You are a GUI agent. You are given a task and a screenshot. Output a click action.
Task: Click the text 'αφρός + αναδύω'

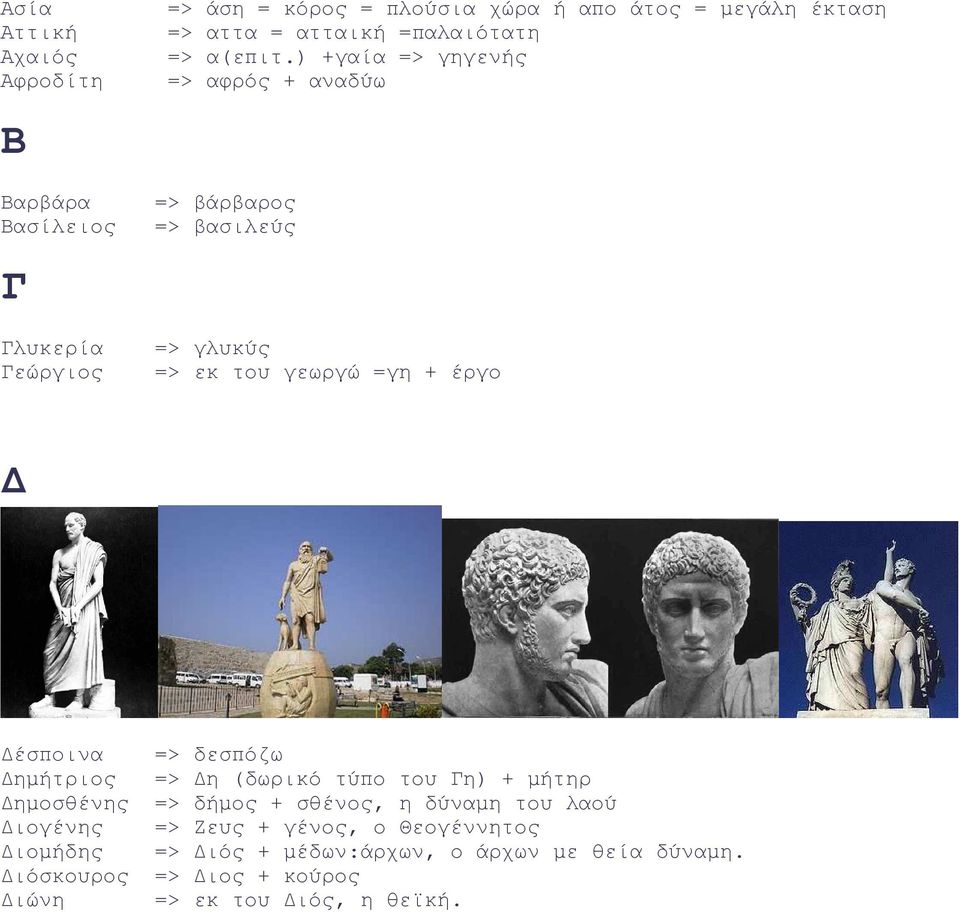(x=296, y=81)
